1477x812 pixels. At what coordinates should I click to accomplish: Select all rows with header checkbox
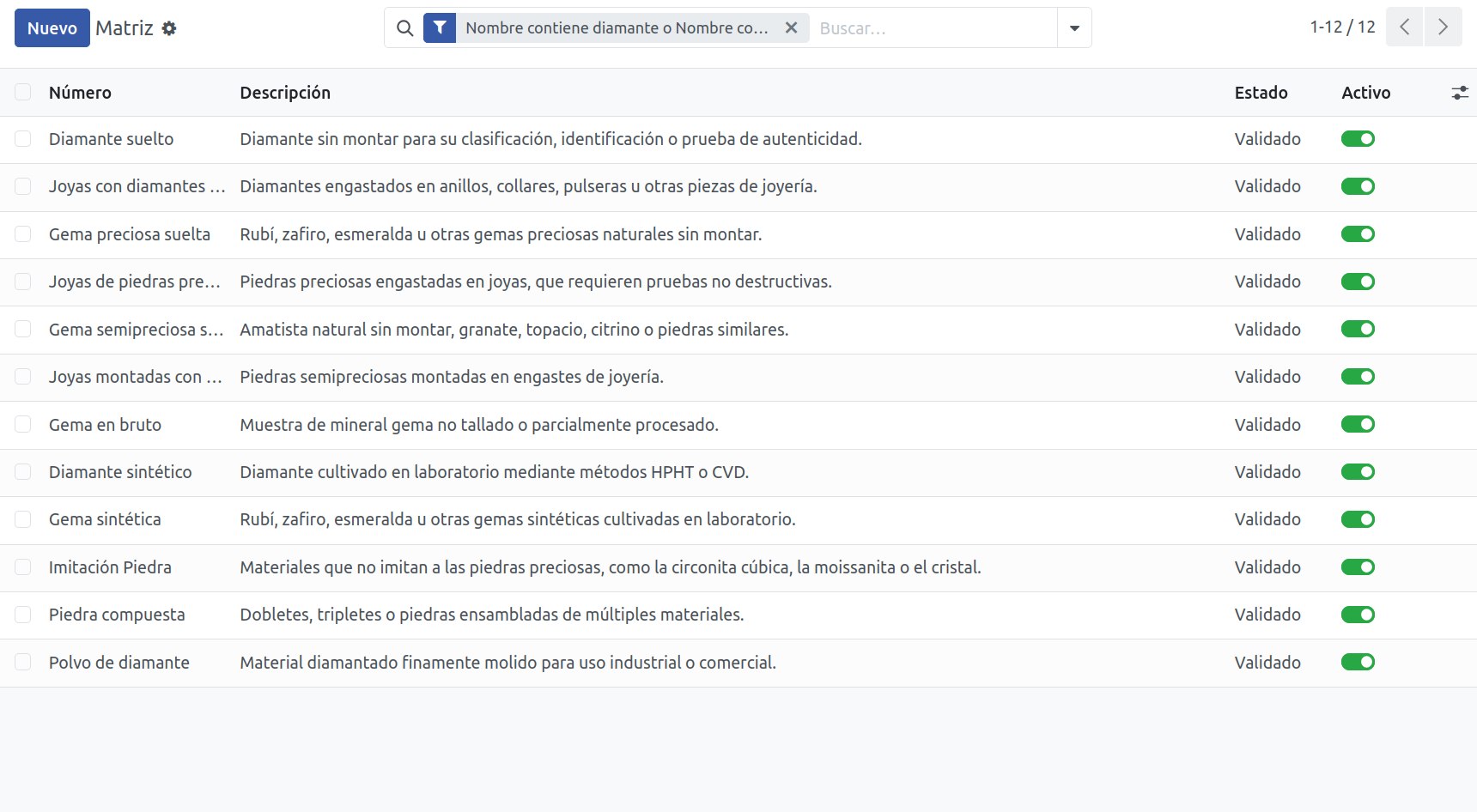coord(23,92)
